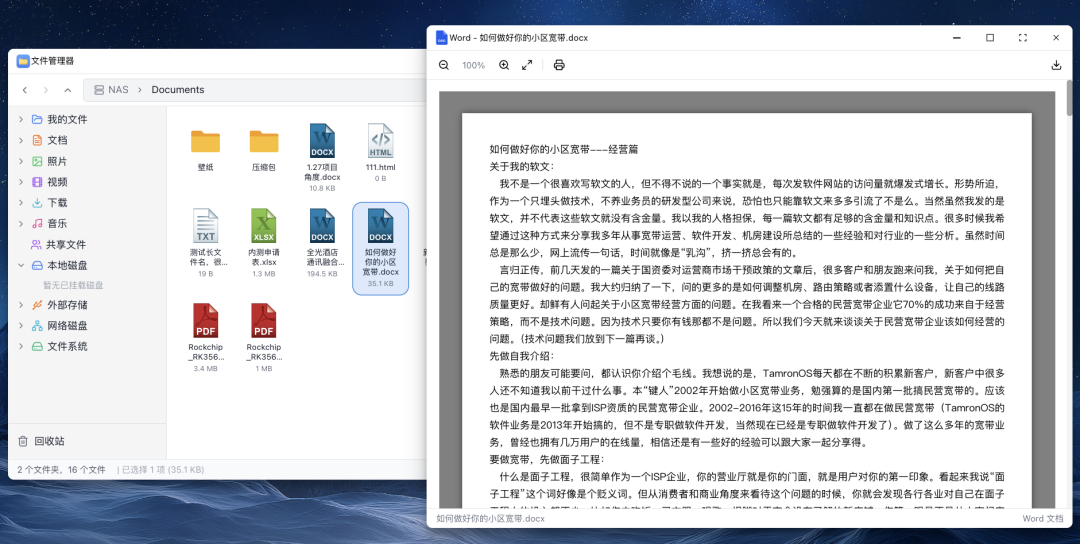Download the document with the download icon
This screenshot has height=544, width=1080.
1056,65
